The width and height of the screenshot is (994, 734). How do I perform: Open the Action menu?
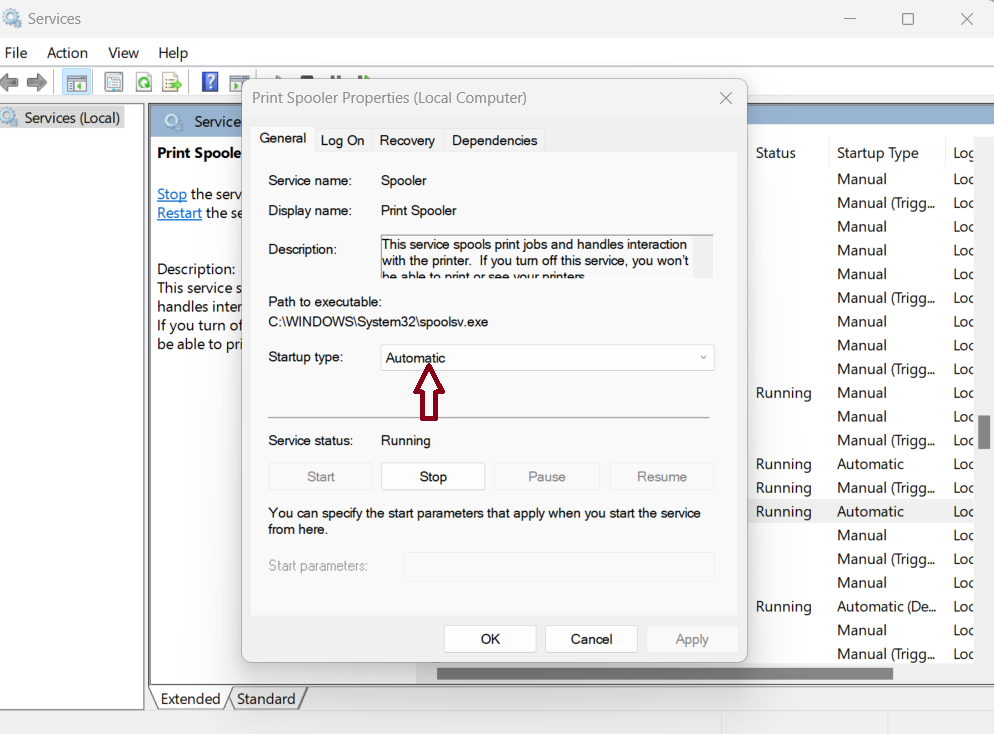tap(67, 53)
